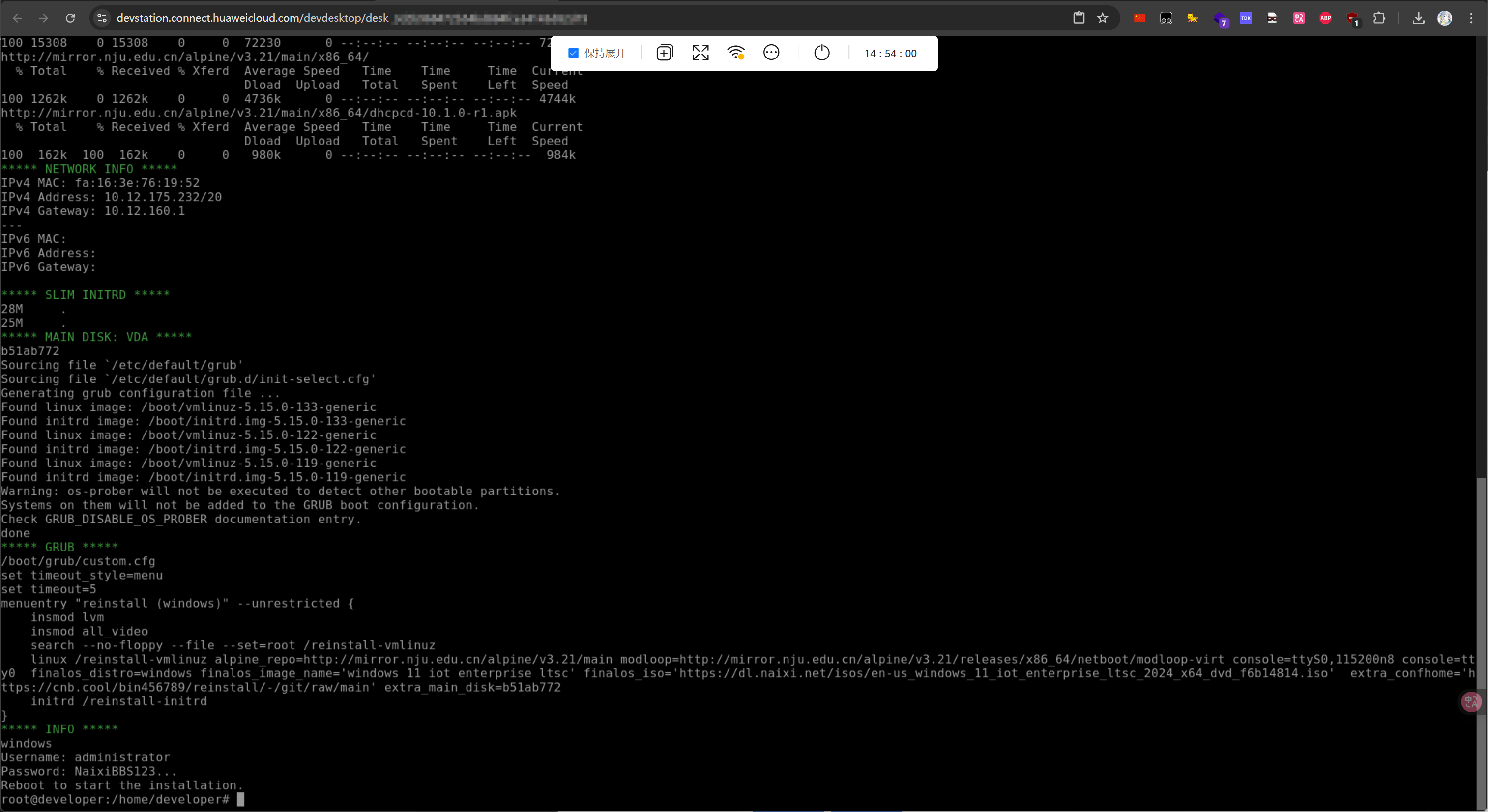Reload the page

70,18
